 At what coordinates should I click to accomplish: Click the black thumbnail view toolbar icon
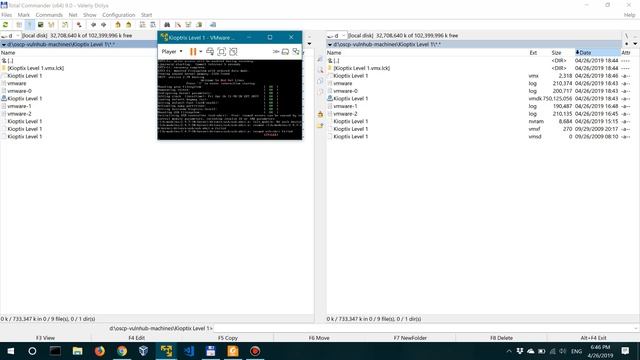click(40, 25)
